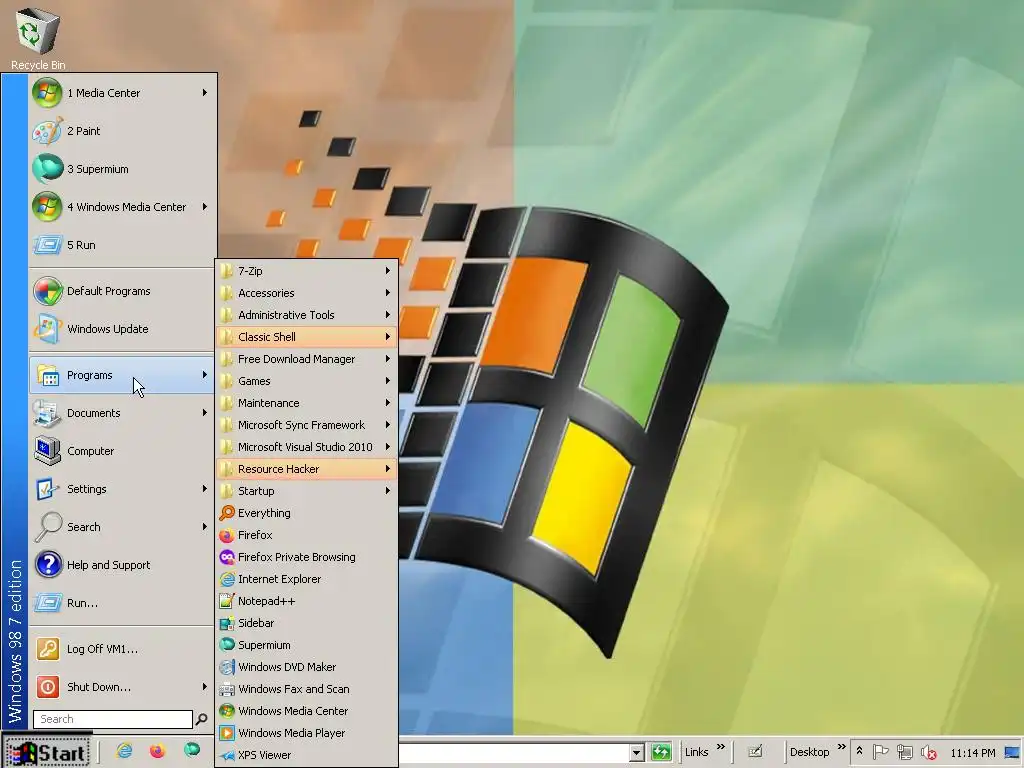Open Windows Fax and Scan
Viewport: 1024px width, 768px height.
(306, 689)
